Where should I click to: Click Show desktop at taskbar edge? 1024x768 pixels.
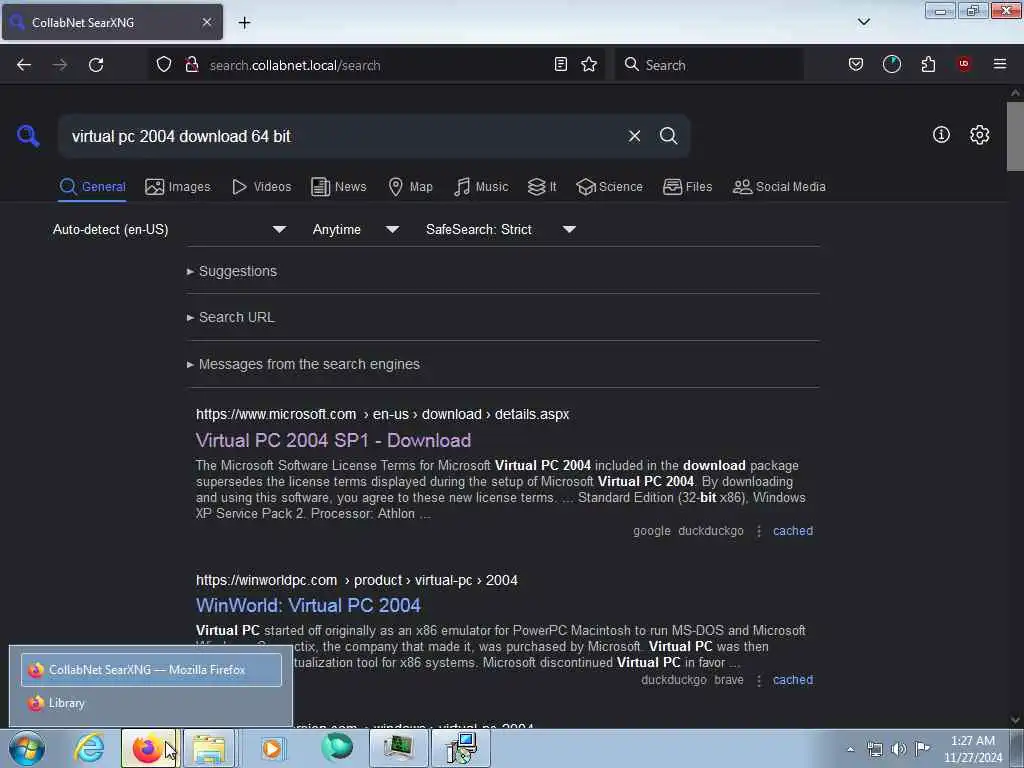pos(1017,749)
